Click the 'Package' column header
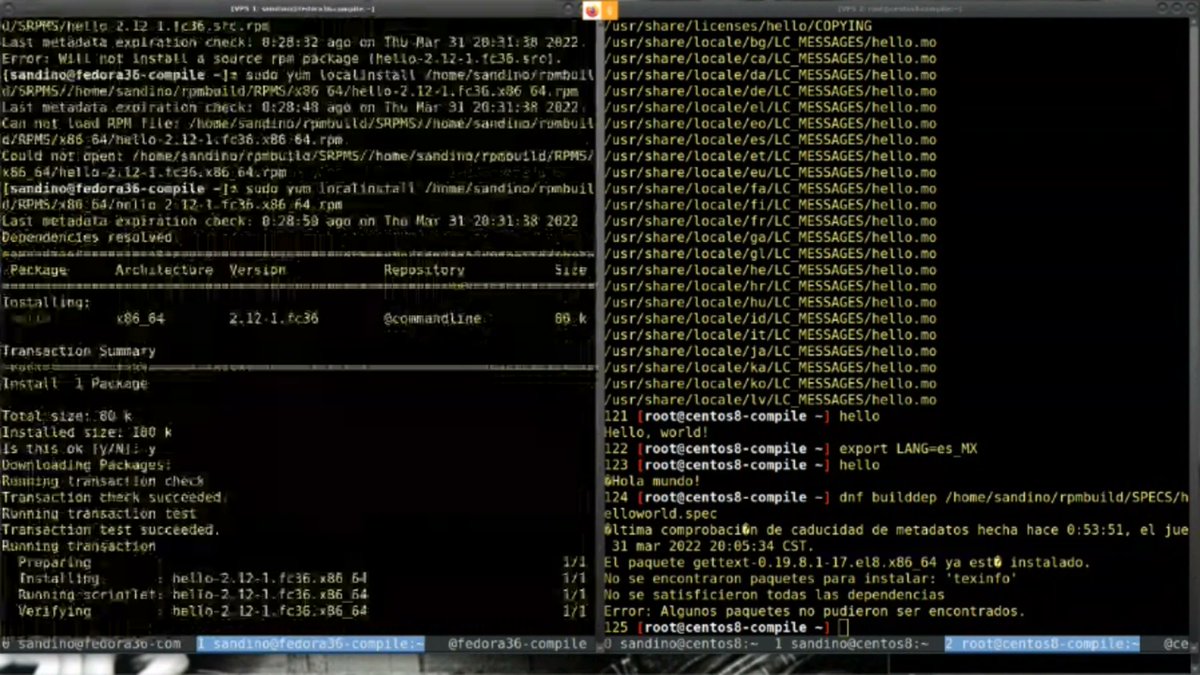Screen dimensions: 1200x675 tap(38, 270)
